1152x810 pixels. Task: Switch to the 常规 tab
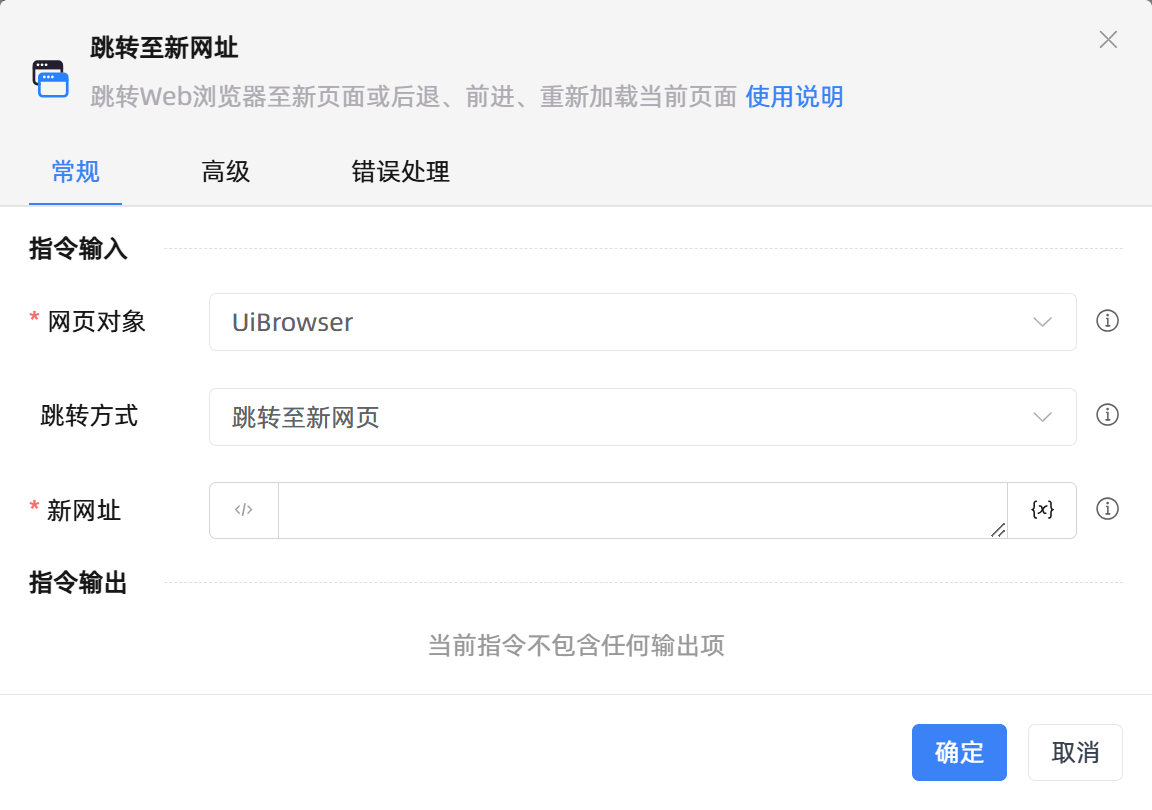pyautogui.click(x=75, y=172)
